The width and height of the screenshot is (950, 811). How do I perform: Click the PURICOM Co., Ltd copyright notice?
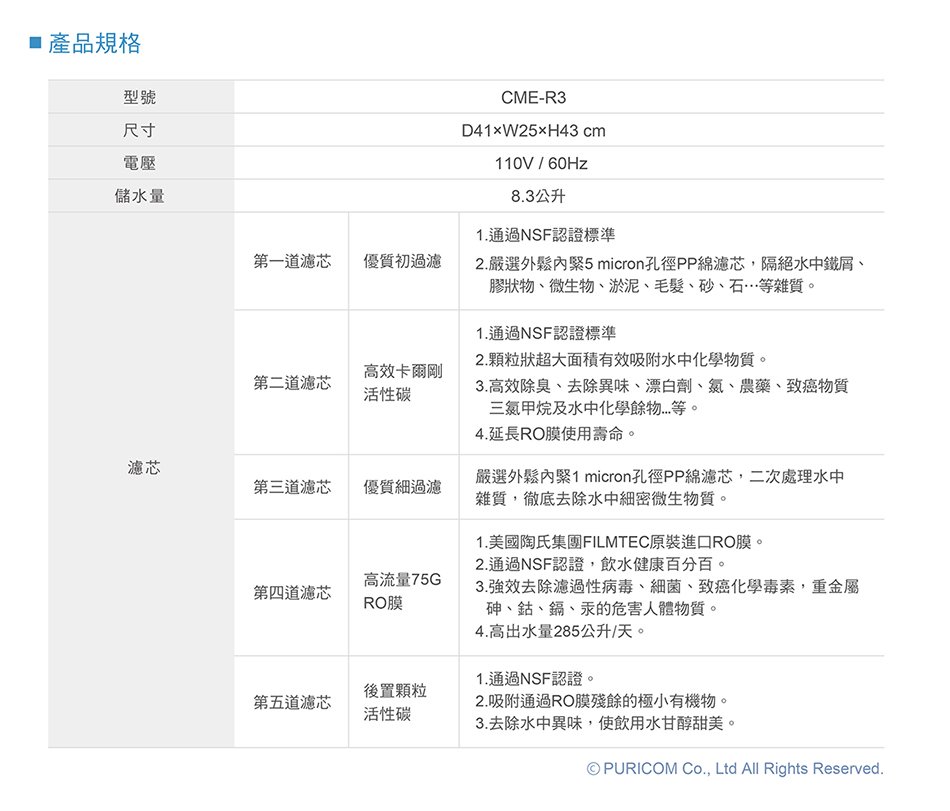[x=735, y=769]
